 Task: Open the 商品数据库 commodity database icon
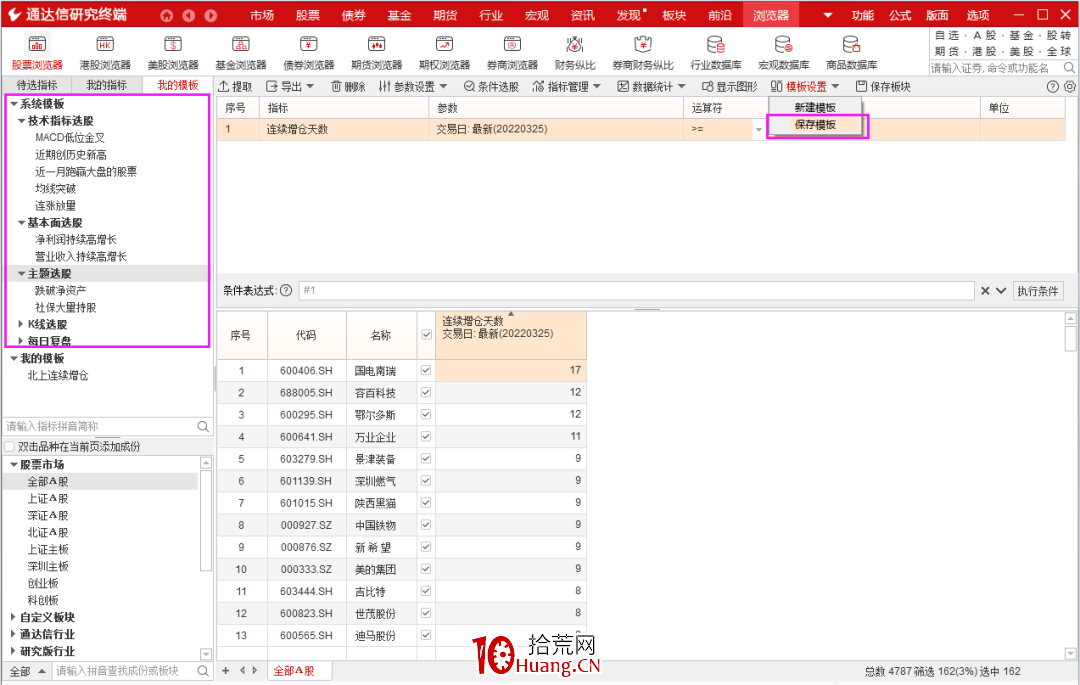851,52
